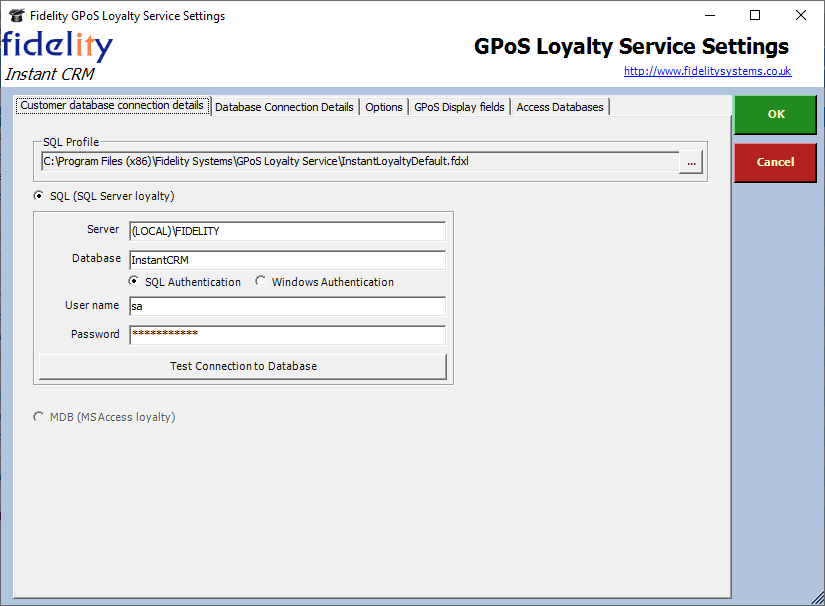Browse for SQL Profile with ellipsis button
Image resolution: width=825 pixels, height=606 pixels.
691,162
